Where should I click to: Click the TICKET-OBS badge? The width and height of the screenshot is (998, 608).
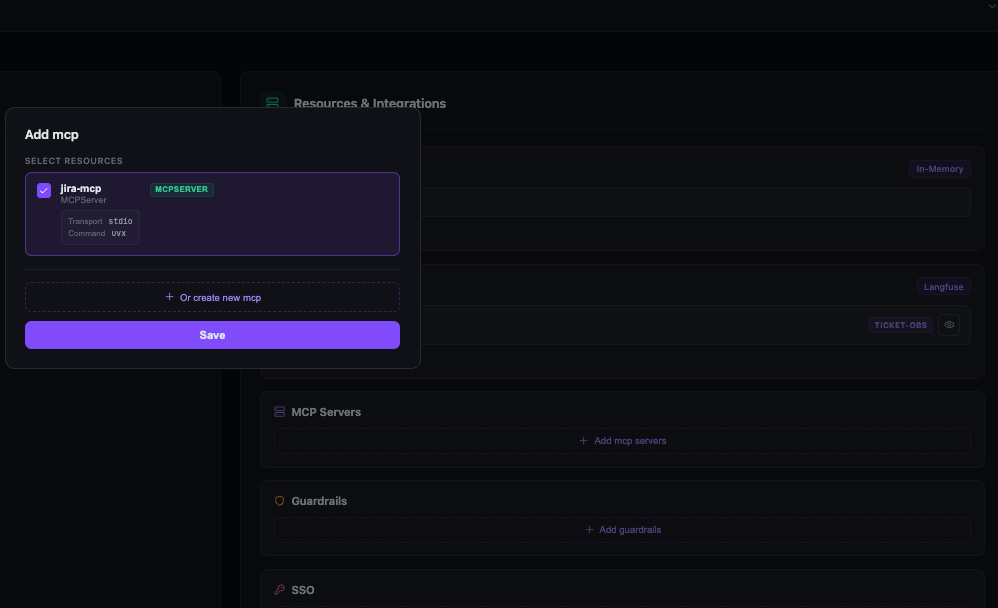(x=900, y=324)
